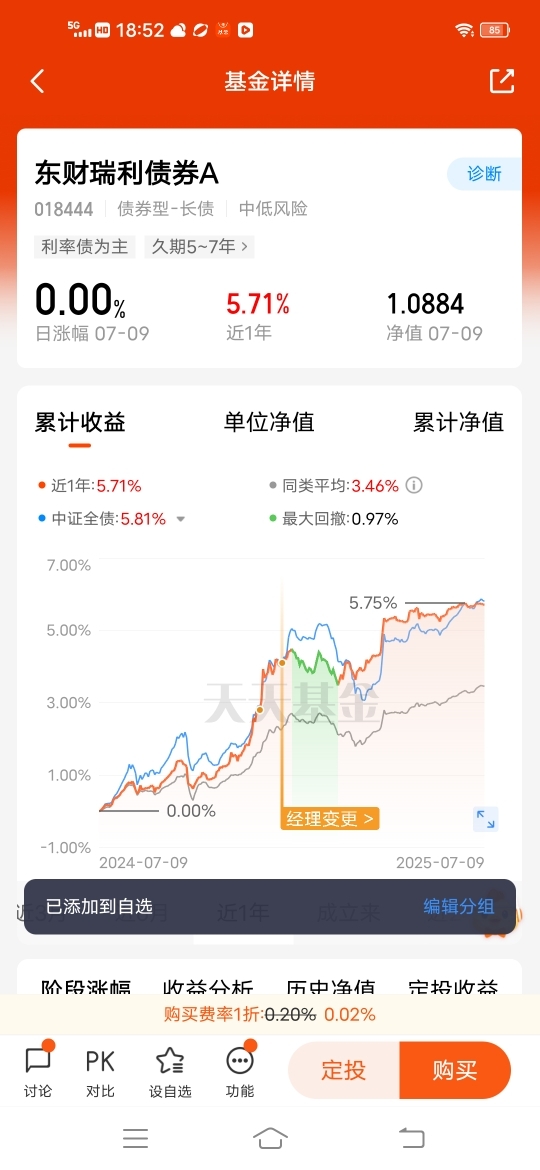Click the 编辑分组 link in toast
Screen dimensions: 540x1170
tap(459, 907)
